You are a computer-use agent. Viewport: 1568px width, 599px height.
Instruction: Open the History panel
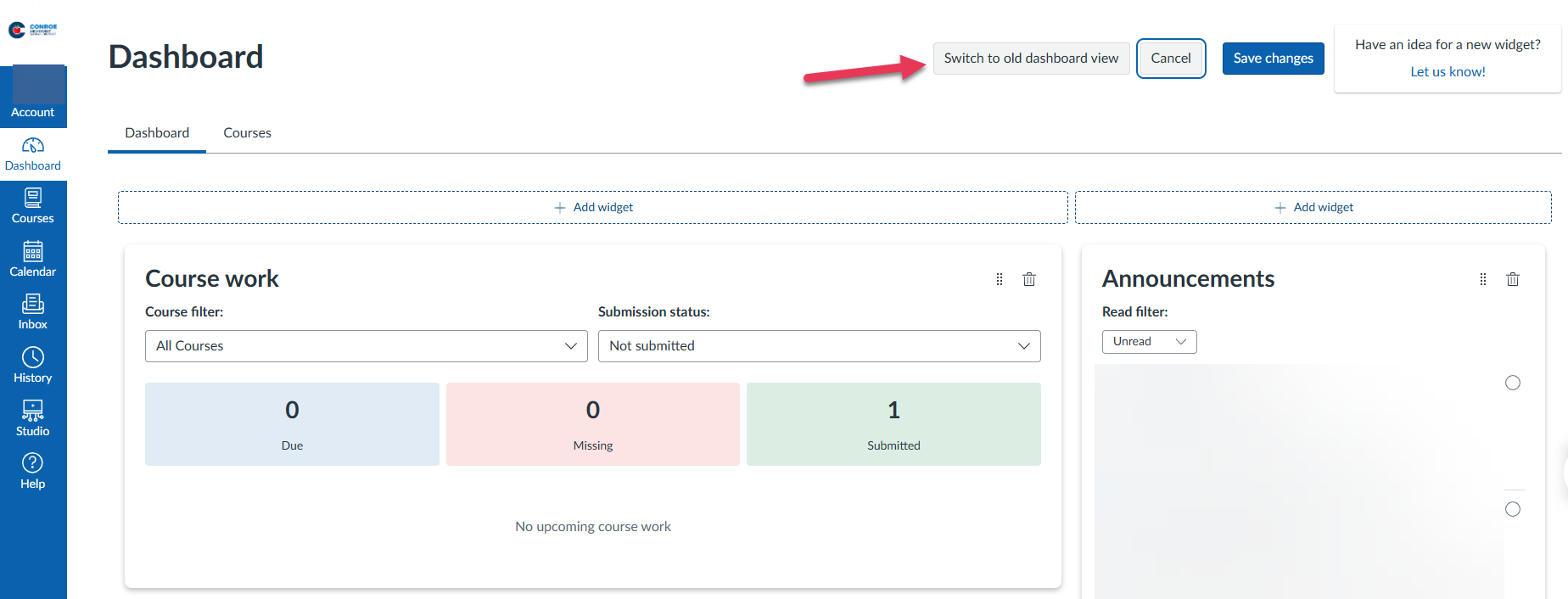(x=33, y=365)
